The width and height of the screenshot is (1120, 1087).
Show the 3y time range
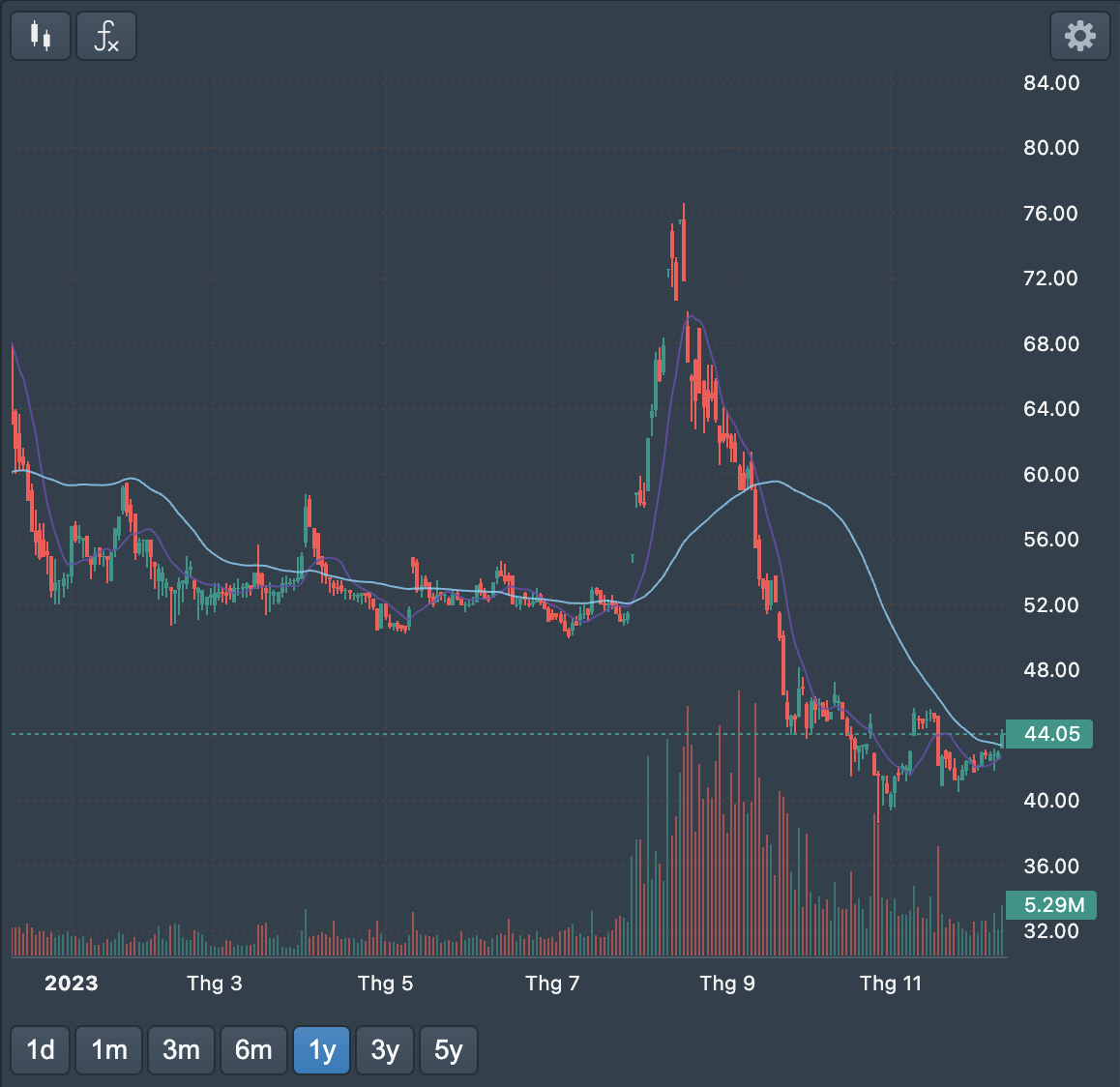385,1050
